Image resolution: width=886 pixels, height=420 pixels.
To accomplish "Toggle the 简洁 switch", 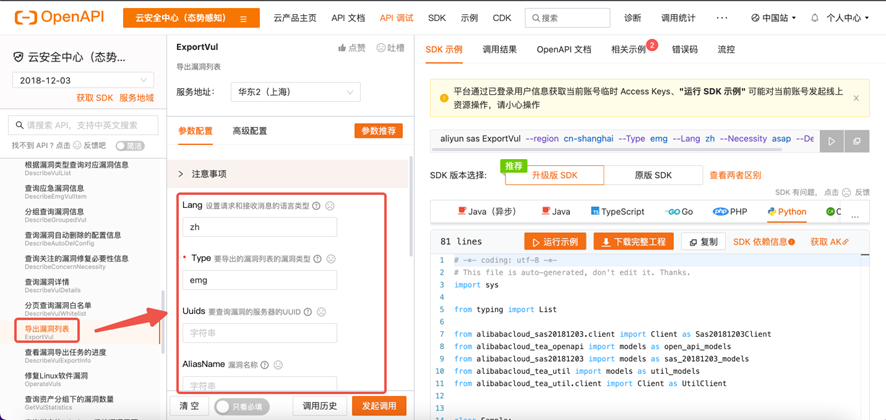I will 130,145.
